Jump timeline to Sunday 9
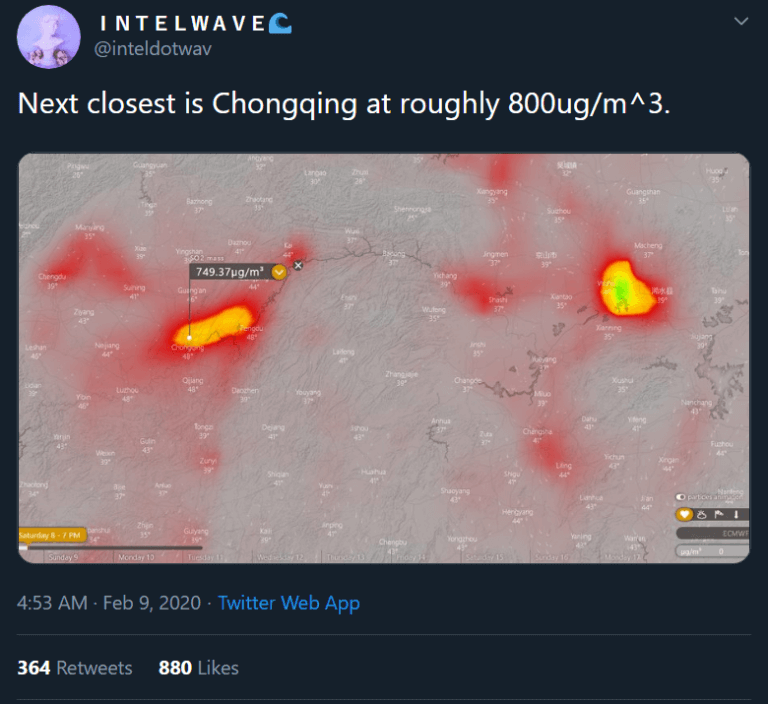Screen dimensions: 768x704 tap(62, 557)
